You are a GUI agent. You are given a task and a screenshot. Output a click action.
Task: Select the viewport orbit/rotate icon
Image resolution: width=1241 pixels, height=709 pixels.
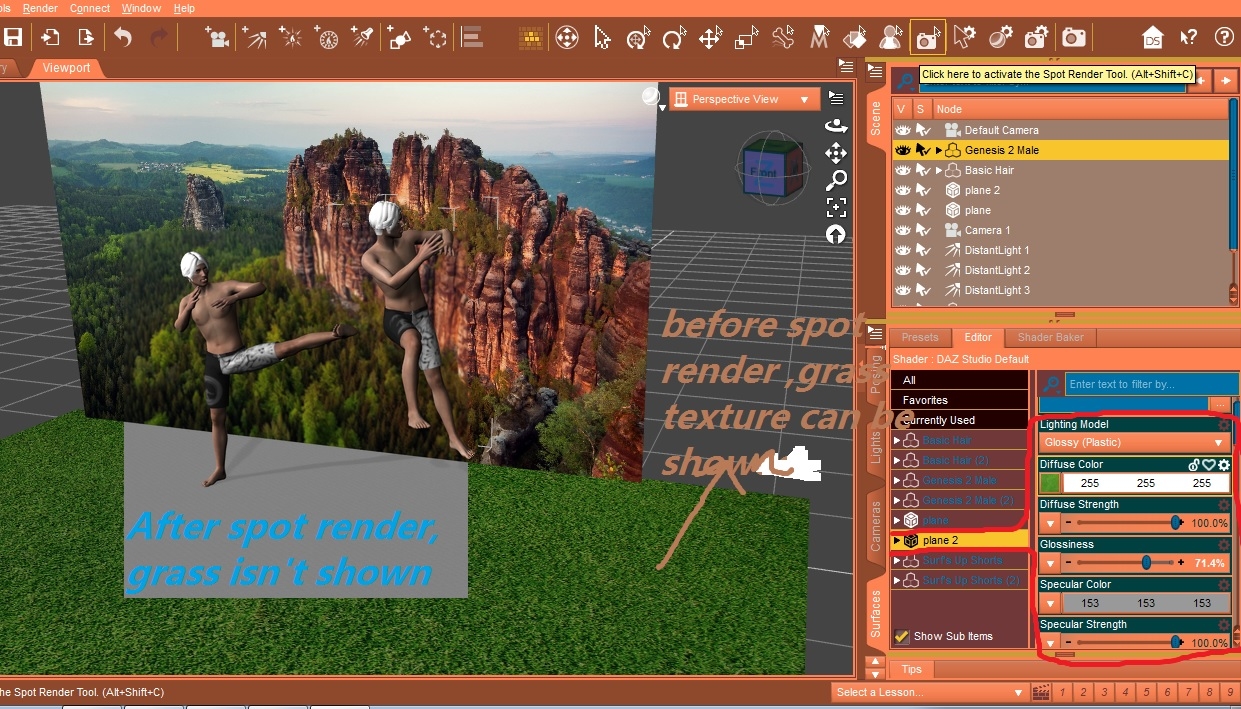(835, 126)
